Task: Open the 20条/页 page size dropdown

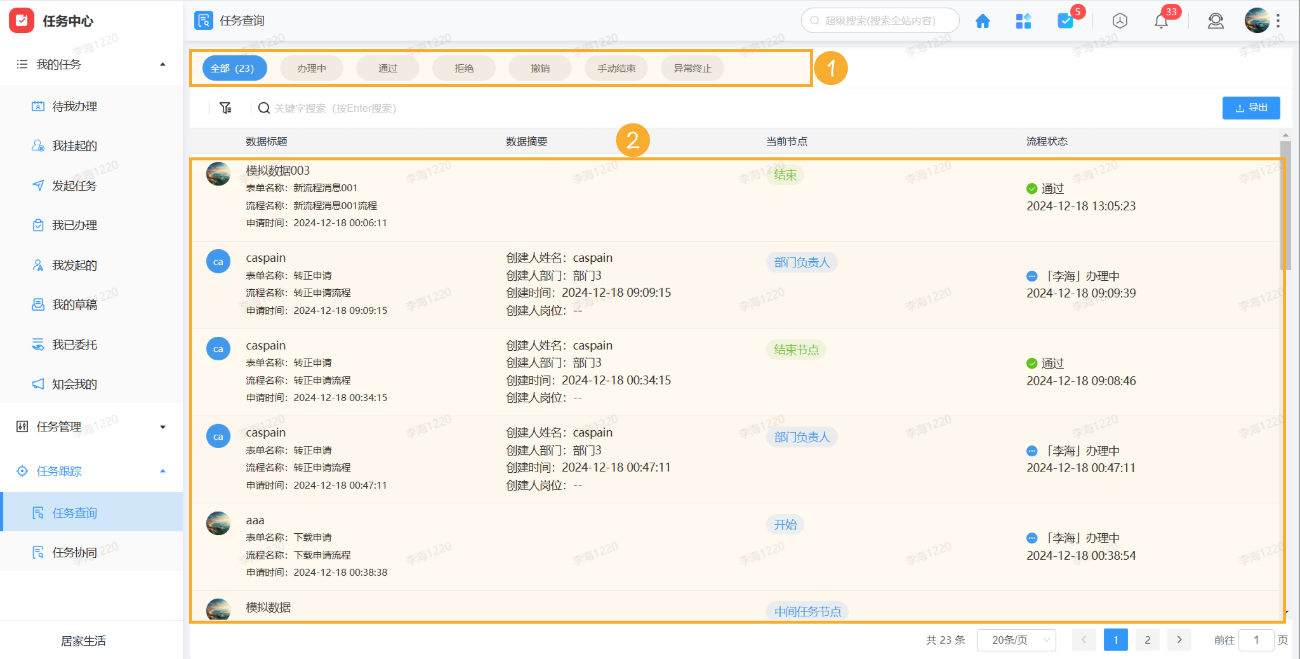Action: pyautogui.click(x=1016, y=639)
